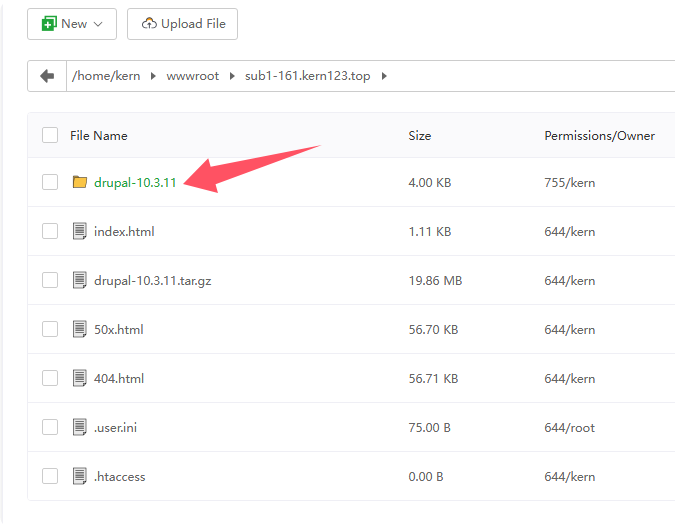This screenshot has height=527, width=675.
Task: Click the back arrow in path bar
Action: coord(46,76)
